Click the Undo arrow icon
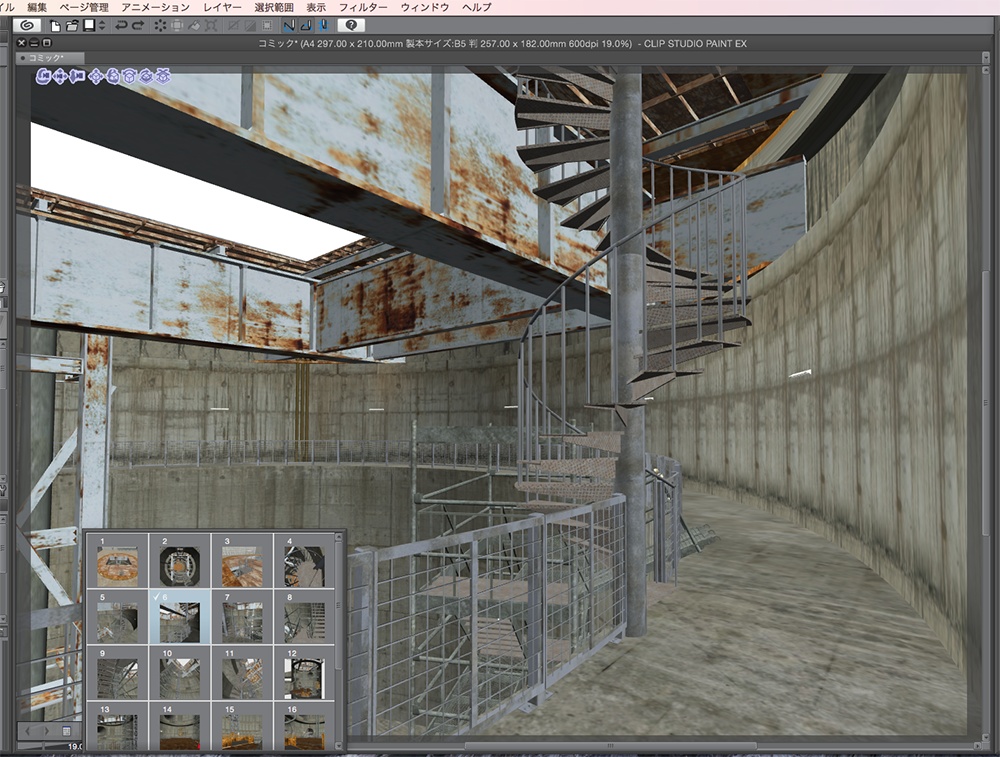The height and width of the screenshot is (757, 1000). tap(121, 26)
